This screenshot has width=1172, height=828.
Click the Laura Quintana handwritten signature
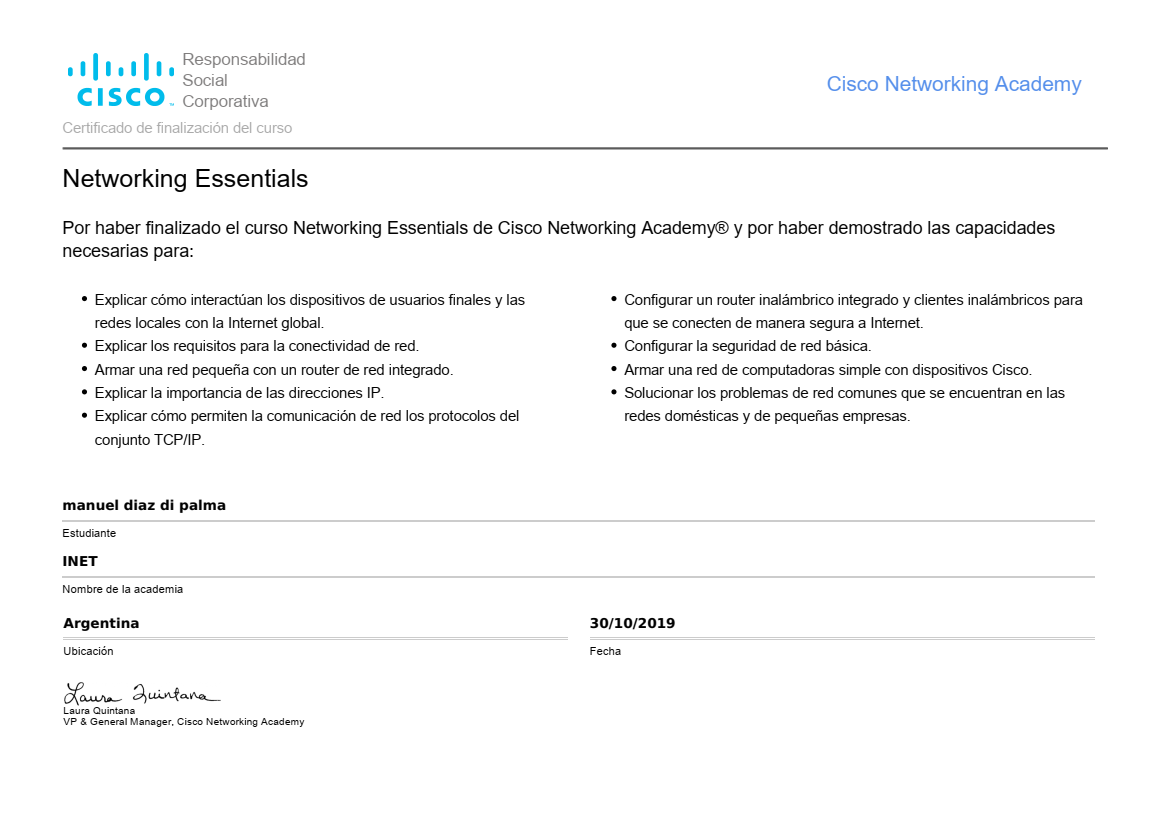(141, 693)
